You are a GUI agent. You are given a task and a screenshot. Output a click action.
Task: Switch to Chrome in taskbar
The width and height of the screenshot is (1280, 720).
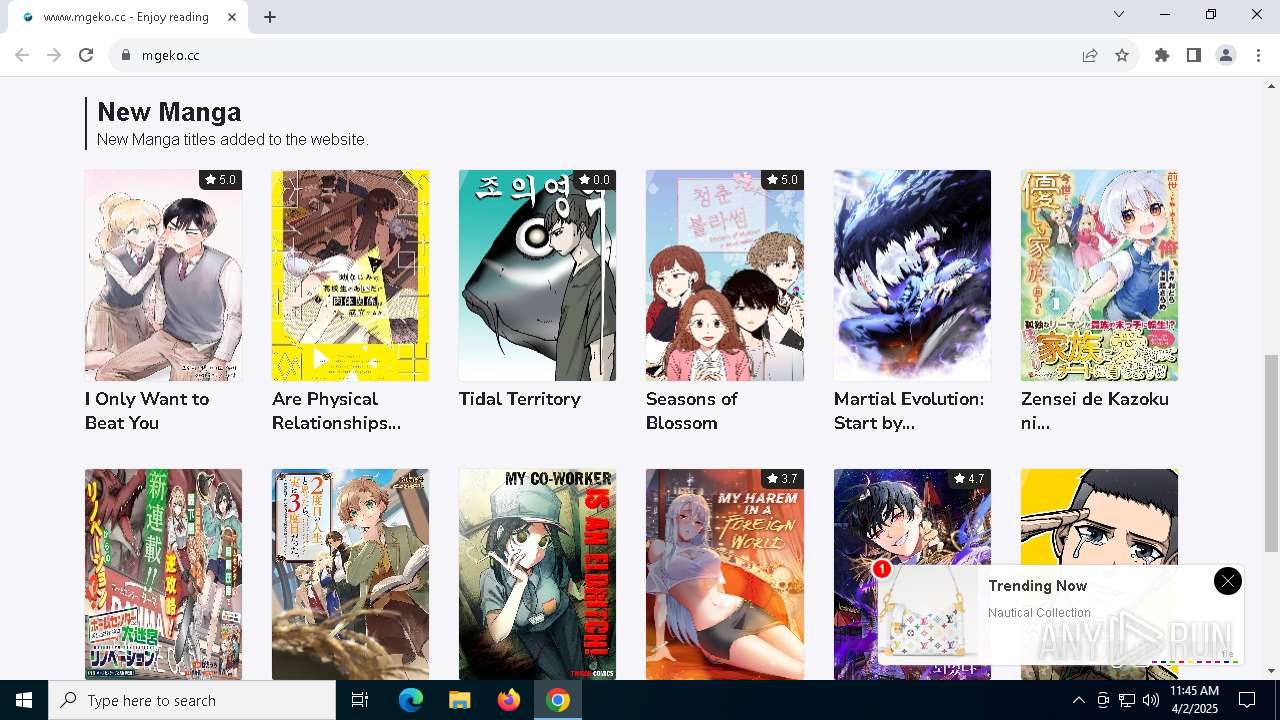pos(558,700)
